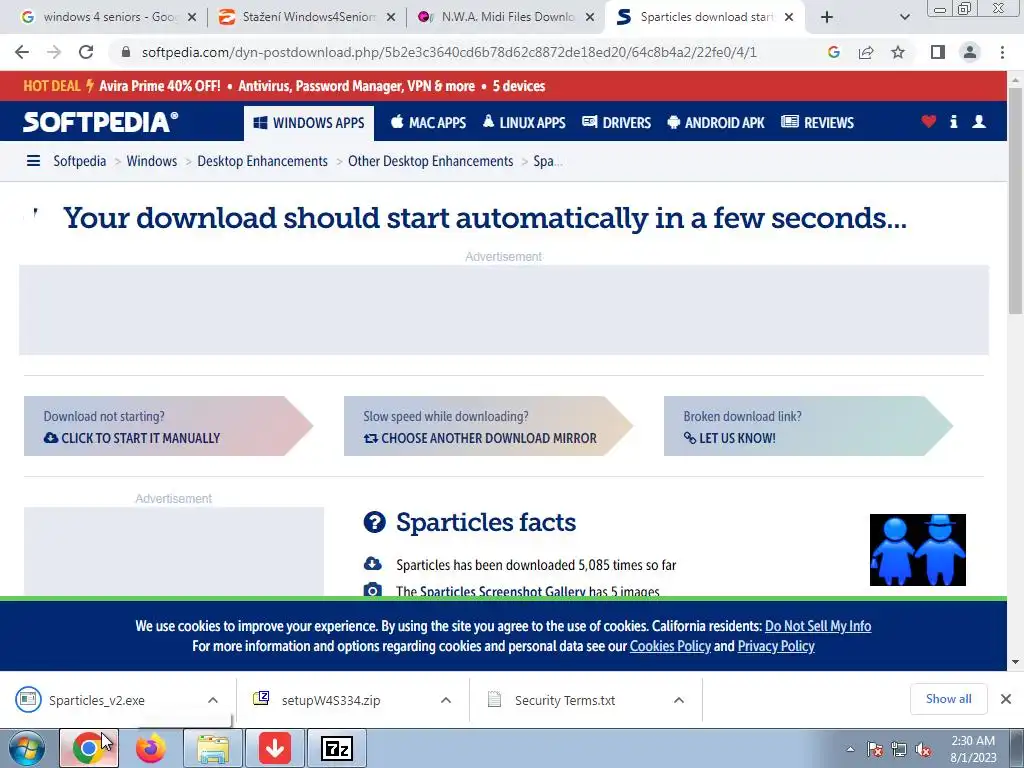Open Chrome's three-dot menu
Viewport: 1024px width, 768px height.
point(1002,52)
